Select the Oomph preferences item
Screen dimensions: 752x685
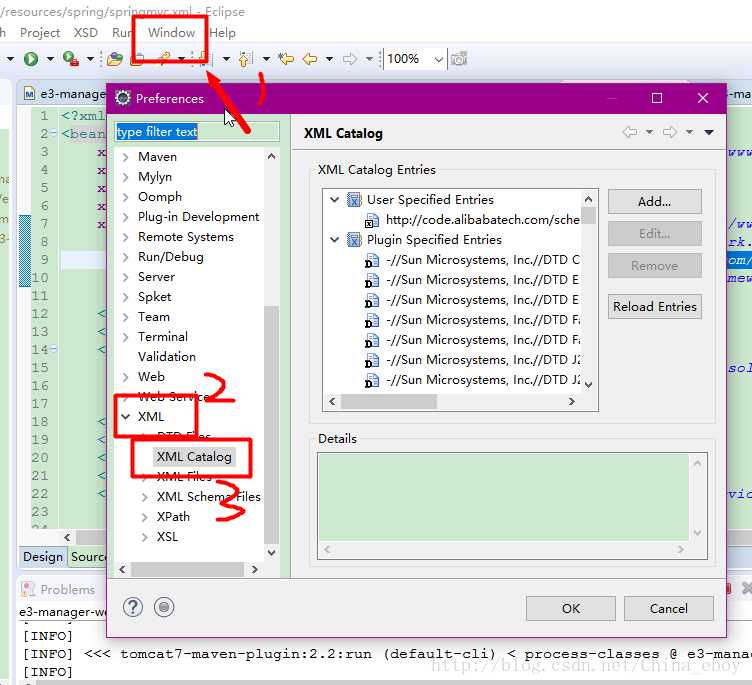pos(160,197)
